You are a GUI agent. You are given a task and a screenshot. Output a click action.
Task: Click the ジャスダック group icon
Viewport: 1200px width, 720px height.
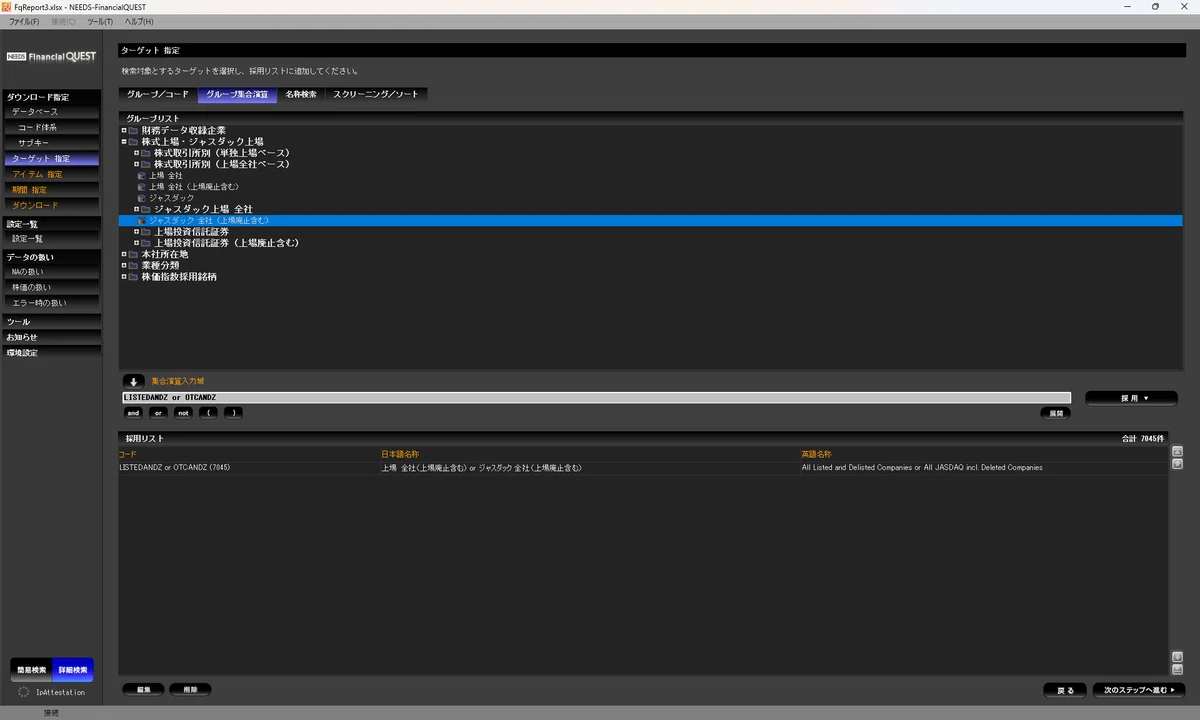point(141,198)
